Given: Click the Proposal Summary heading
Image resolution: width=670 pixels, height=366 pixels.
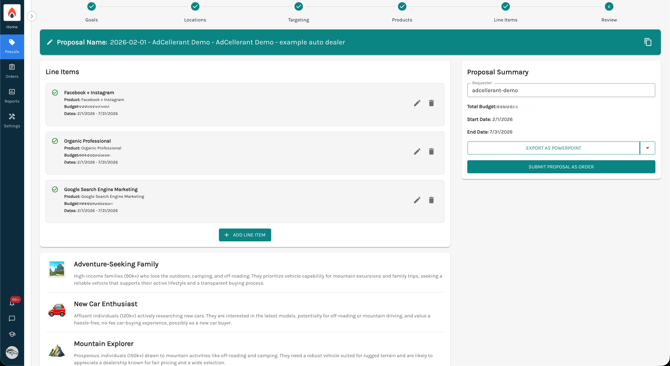Looking at the screenshot, I should coord(498,72).
